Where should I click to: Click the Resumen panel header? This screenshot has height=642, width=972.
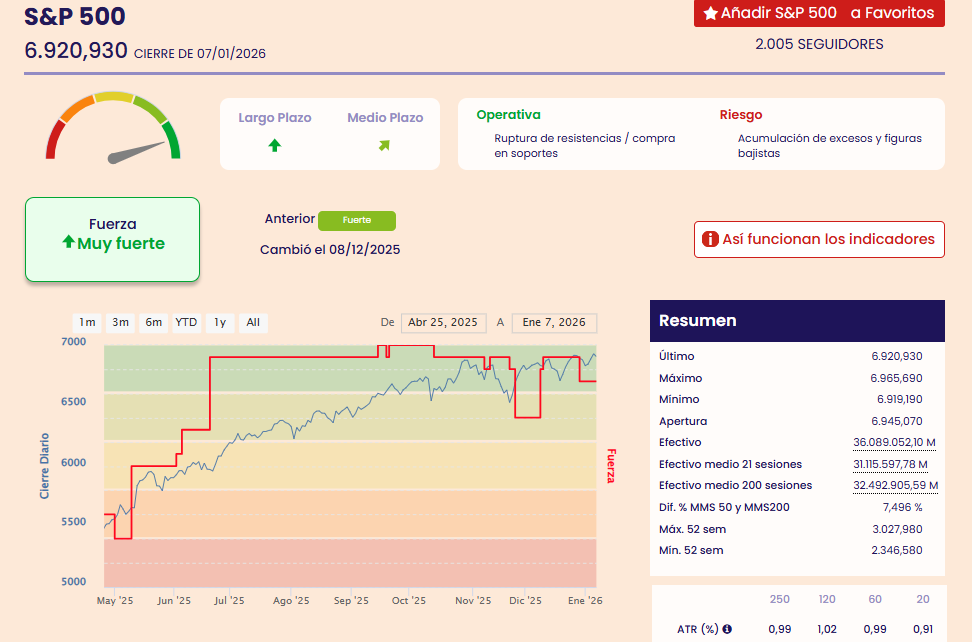(x=797, y=321)
